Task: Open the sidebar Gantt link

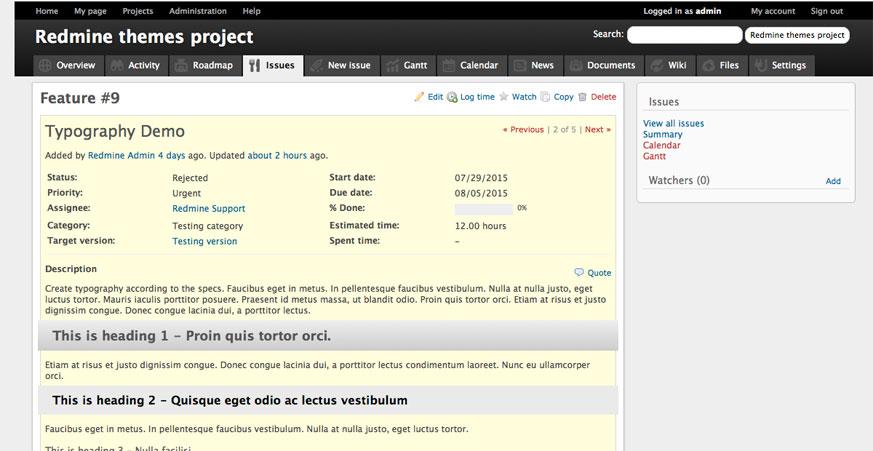Action: click(654, 156)
